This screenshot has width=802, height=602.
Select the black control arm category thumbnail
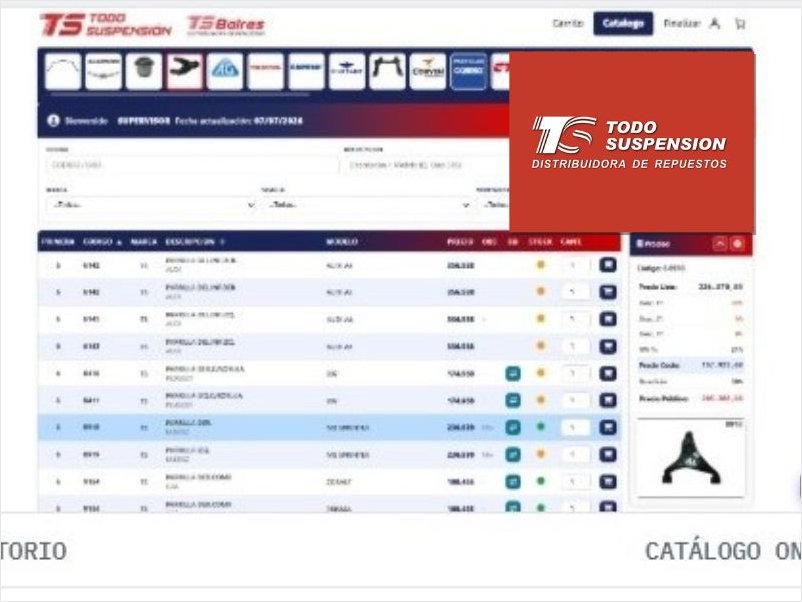pyautogui.click(x=184, y=71)
